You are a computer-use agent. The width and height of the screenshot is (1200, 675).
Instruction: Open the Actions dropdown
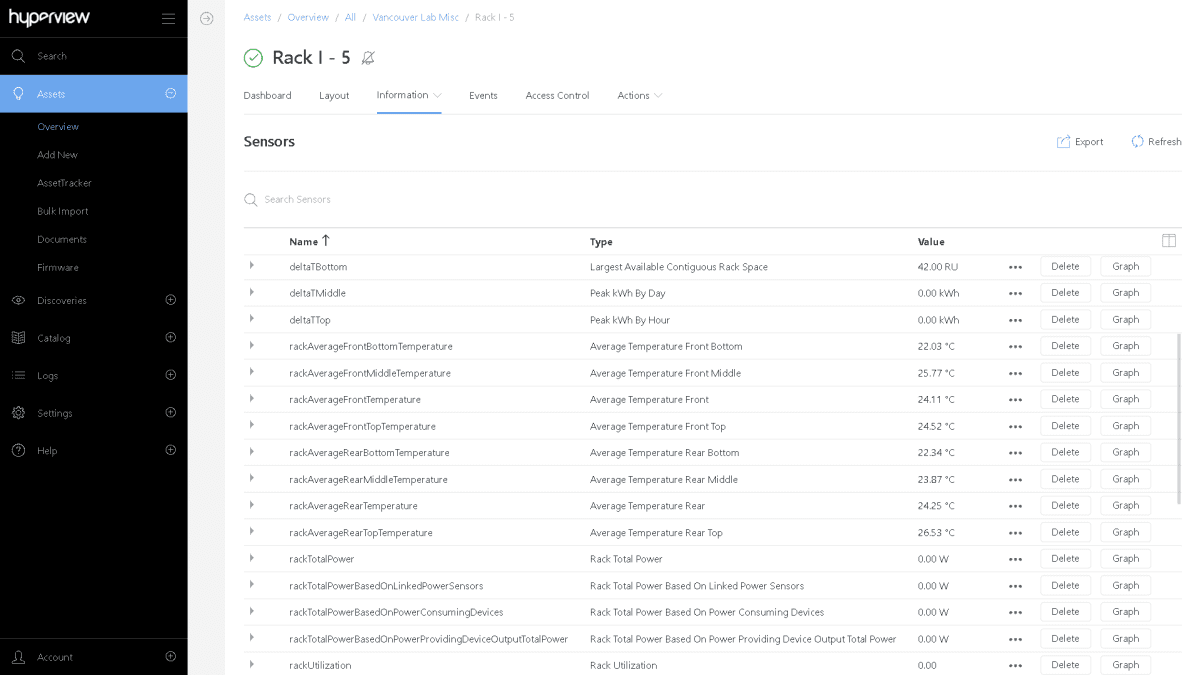pyautogui.click(x=639, y=95)
